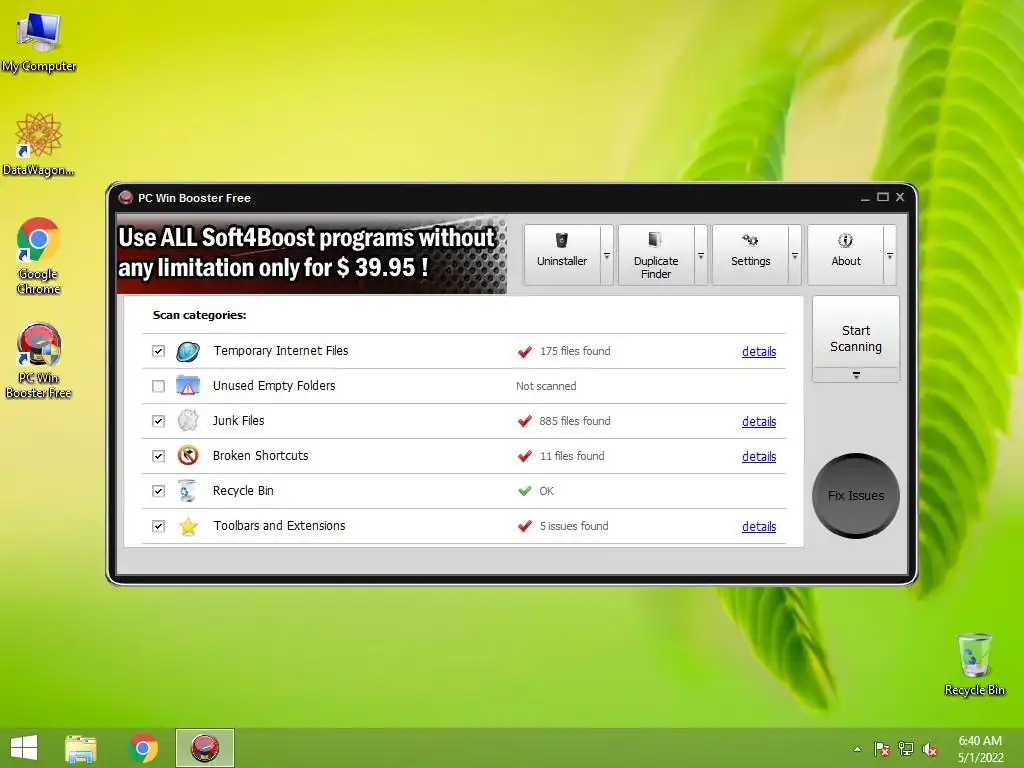
Task: Minimize the PC Win Booster window
Action: pos(865,198)
